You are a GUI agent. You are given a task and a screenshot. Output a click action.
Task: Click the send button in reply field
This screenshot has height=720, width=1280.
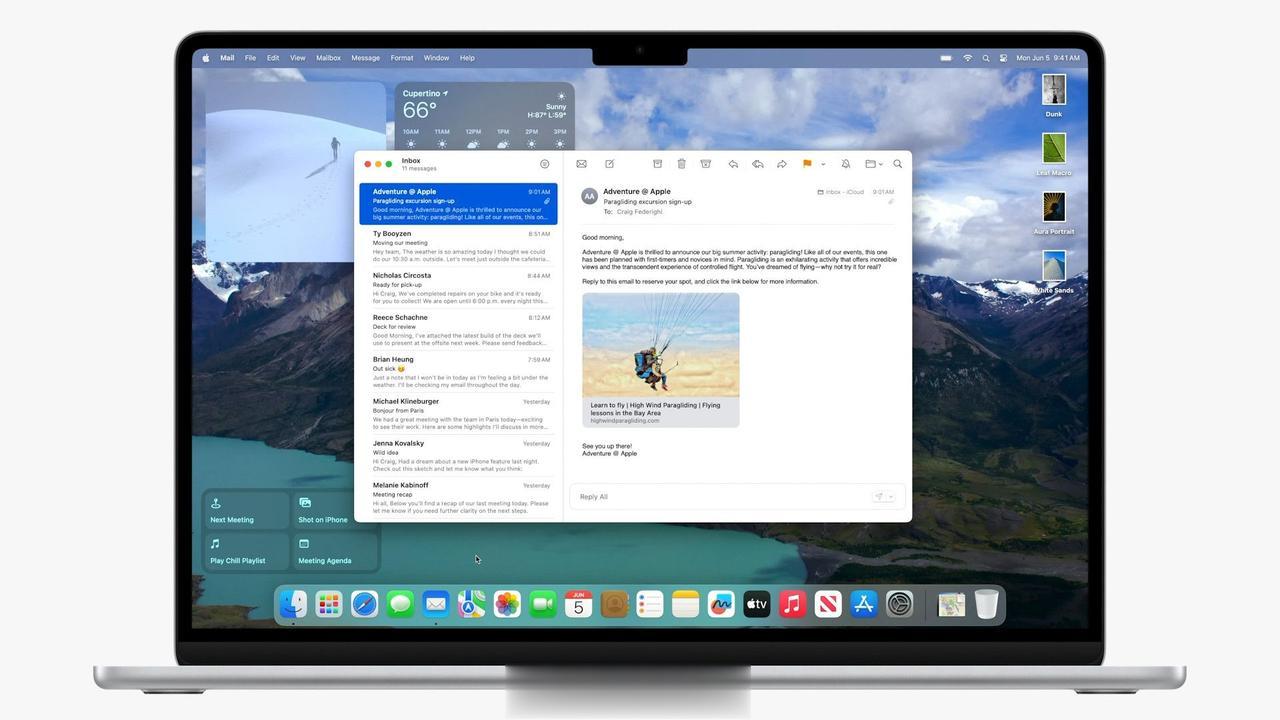click(x=879, y=496)
